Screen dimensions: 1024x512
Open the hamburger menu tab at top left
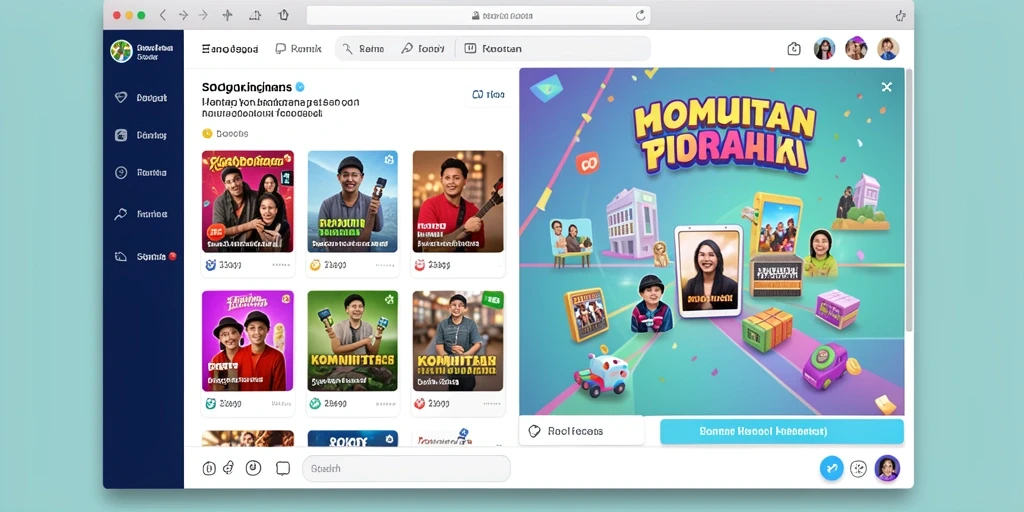(x=230, y=48)
